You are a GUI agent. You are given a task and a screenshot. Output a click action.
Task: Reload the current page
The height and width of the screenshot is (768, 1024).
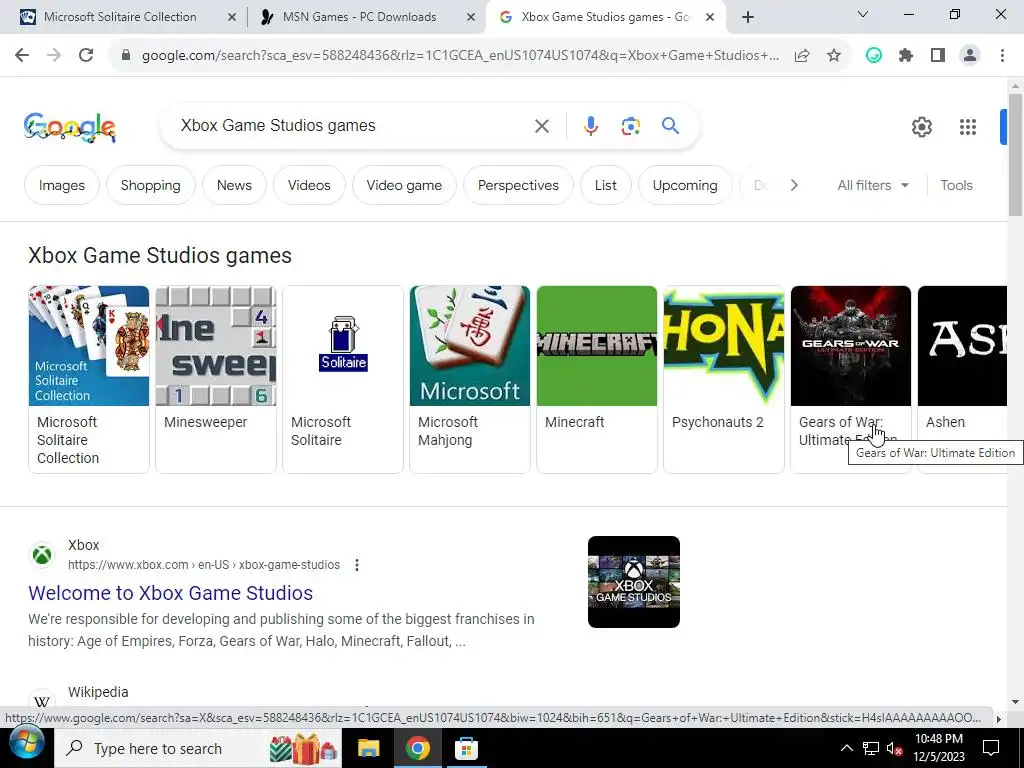click(86, 56)
